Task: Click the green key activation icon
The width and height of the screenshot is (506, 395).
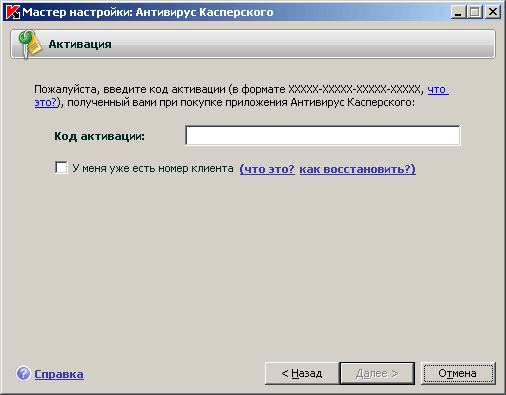Action: (x=29, y=44)
